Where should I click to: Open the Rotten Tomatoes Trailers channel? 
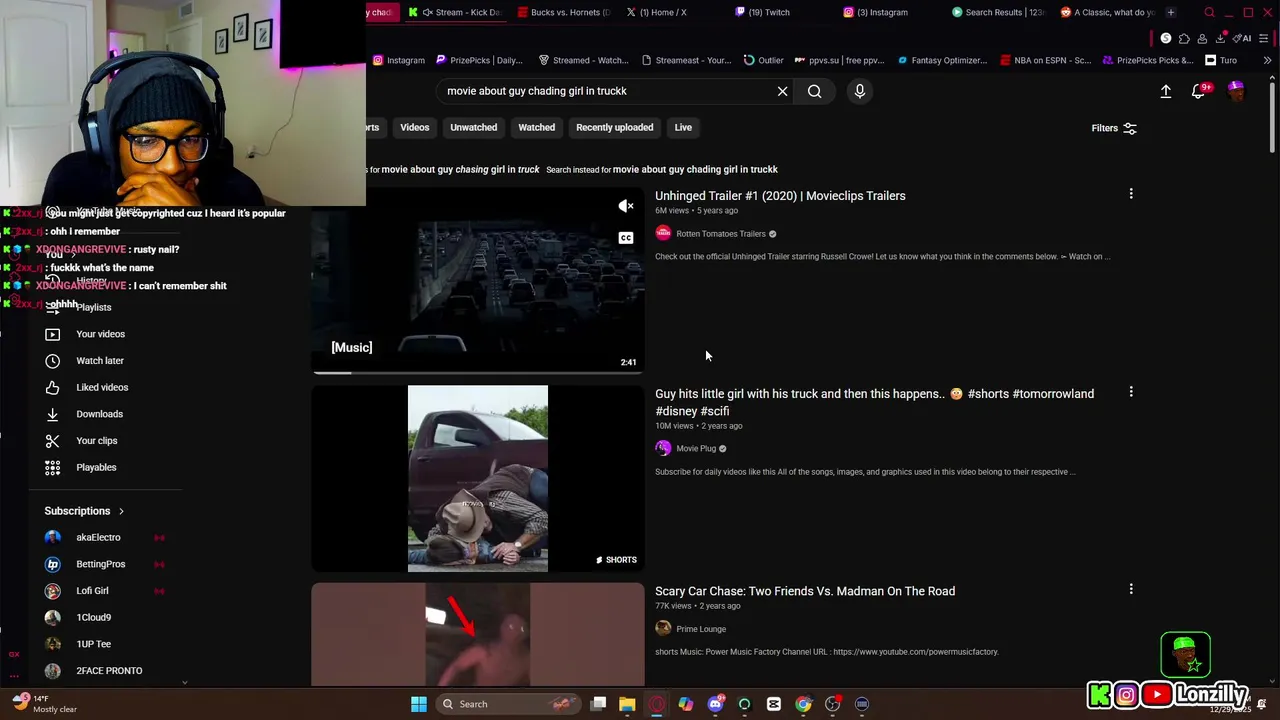pos(720,234)
